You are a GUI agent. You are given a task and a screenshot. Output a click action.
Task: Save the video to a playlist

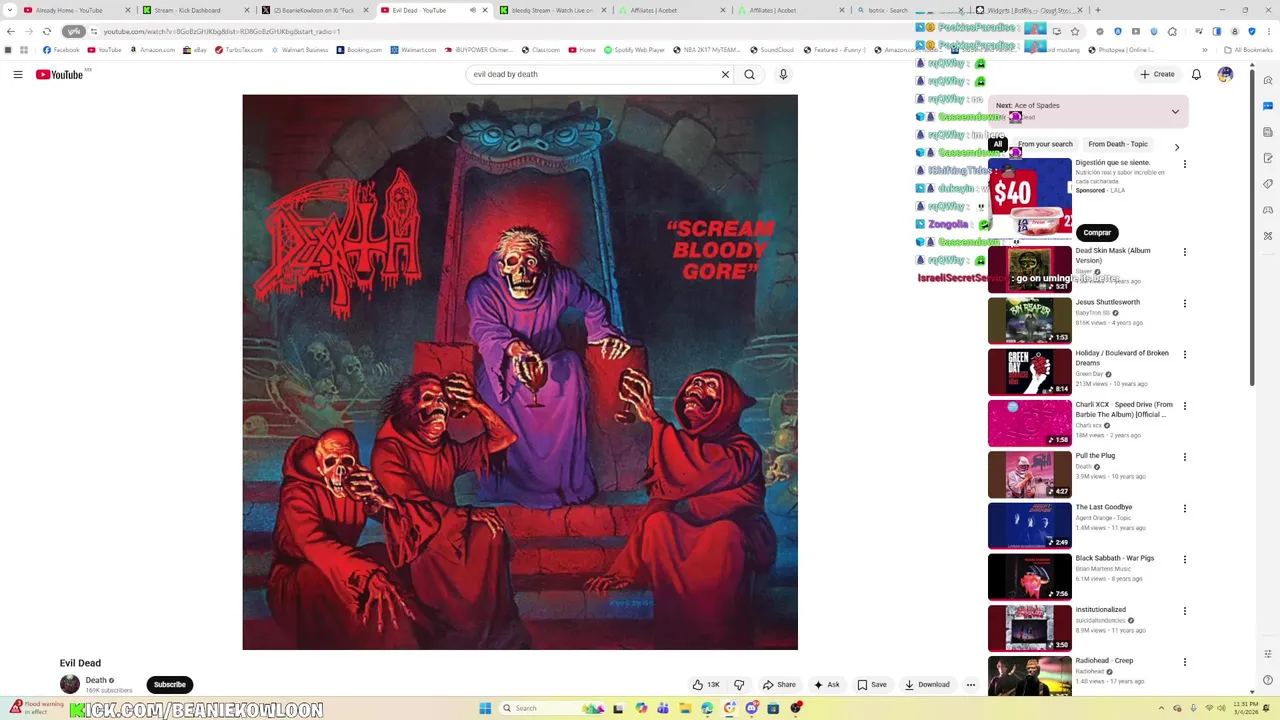pos(872,685)
